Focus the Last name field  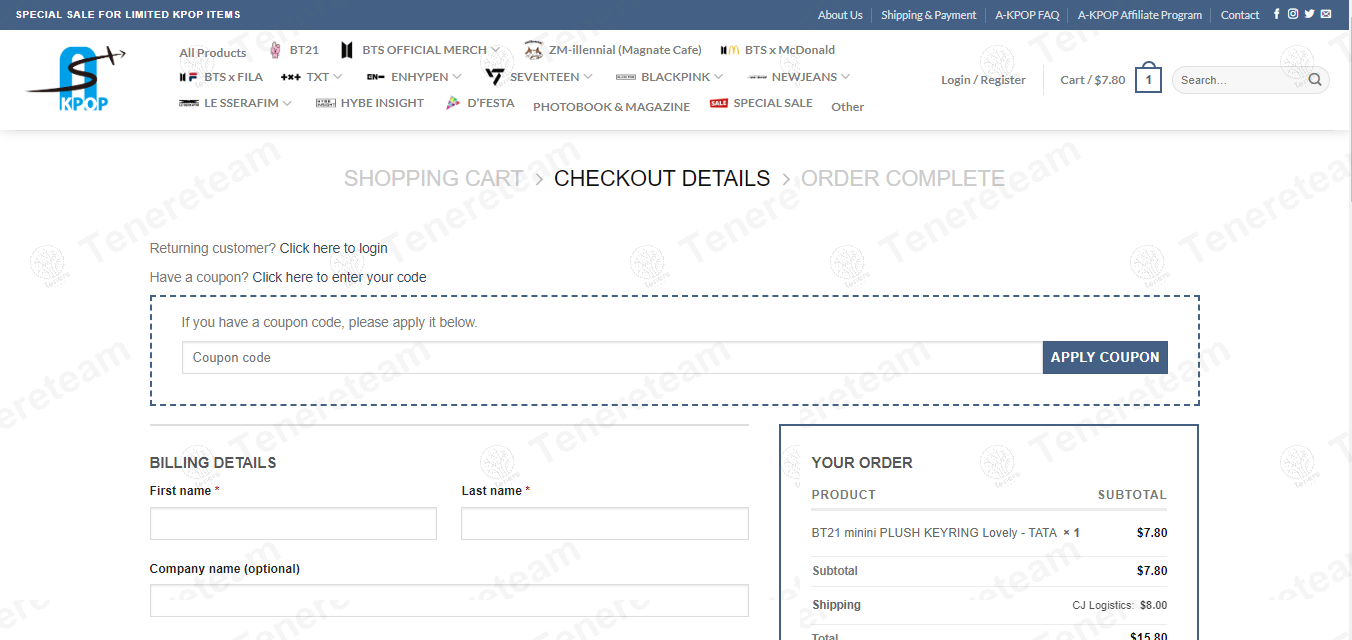click(605, 523)
